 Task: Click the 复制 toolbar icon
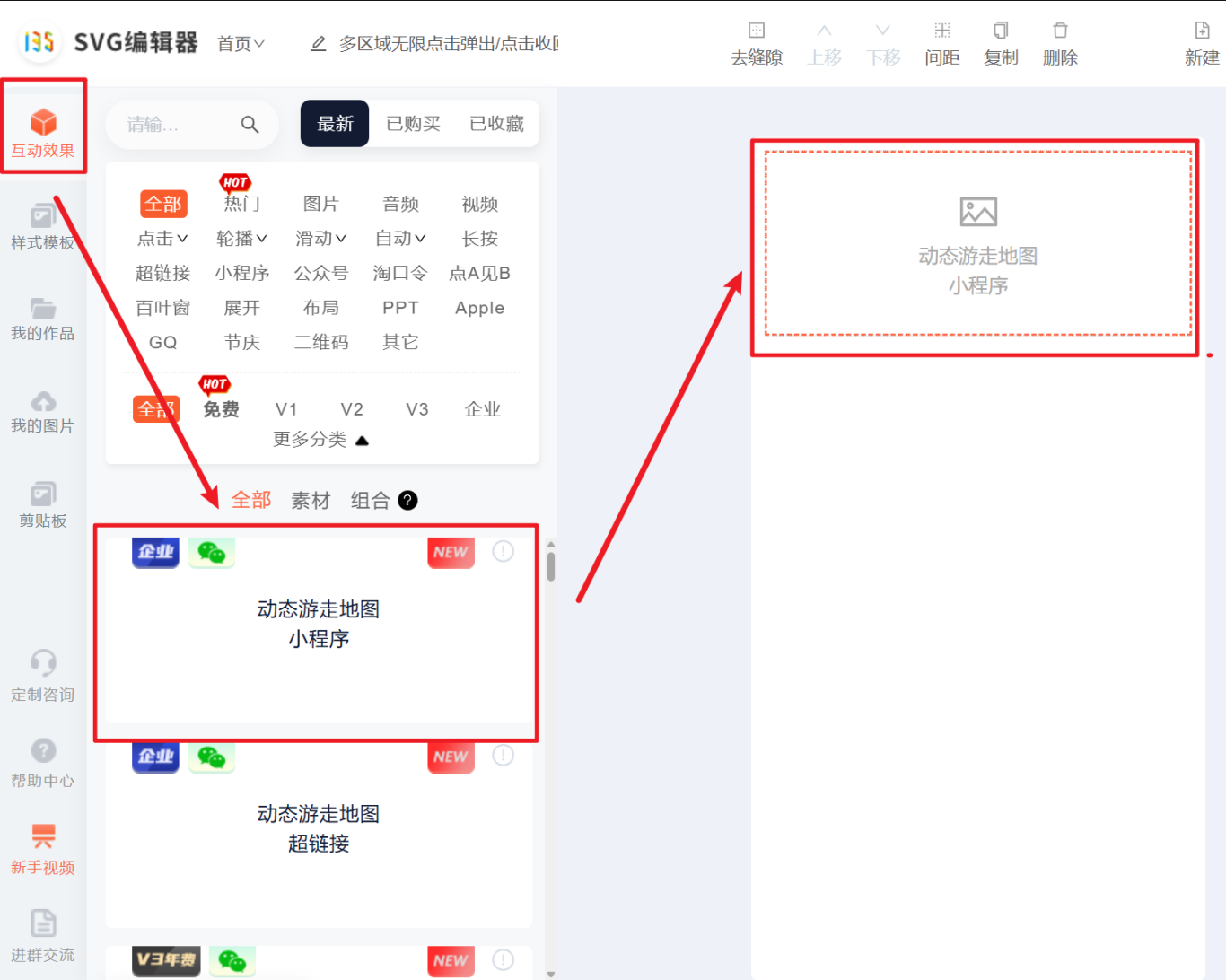click(1001, 31)
